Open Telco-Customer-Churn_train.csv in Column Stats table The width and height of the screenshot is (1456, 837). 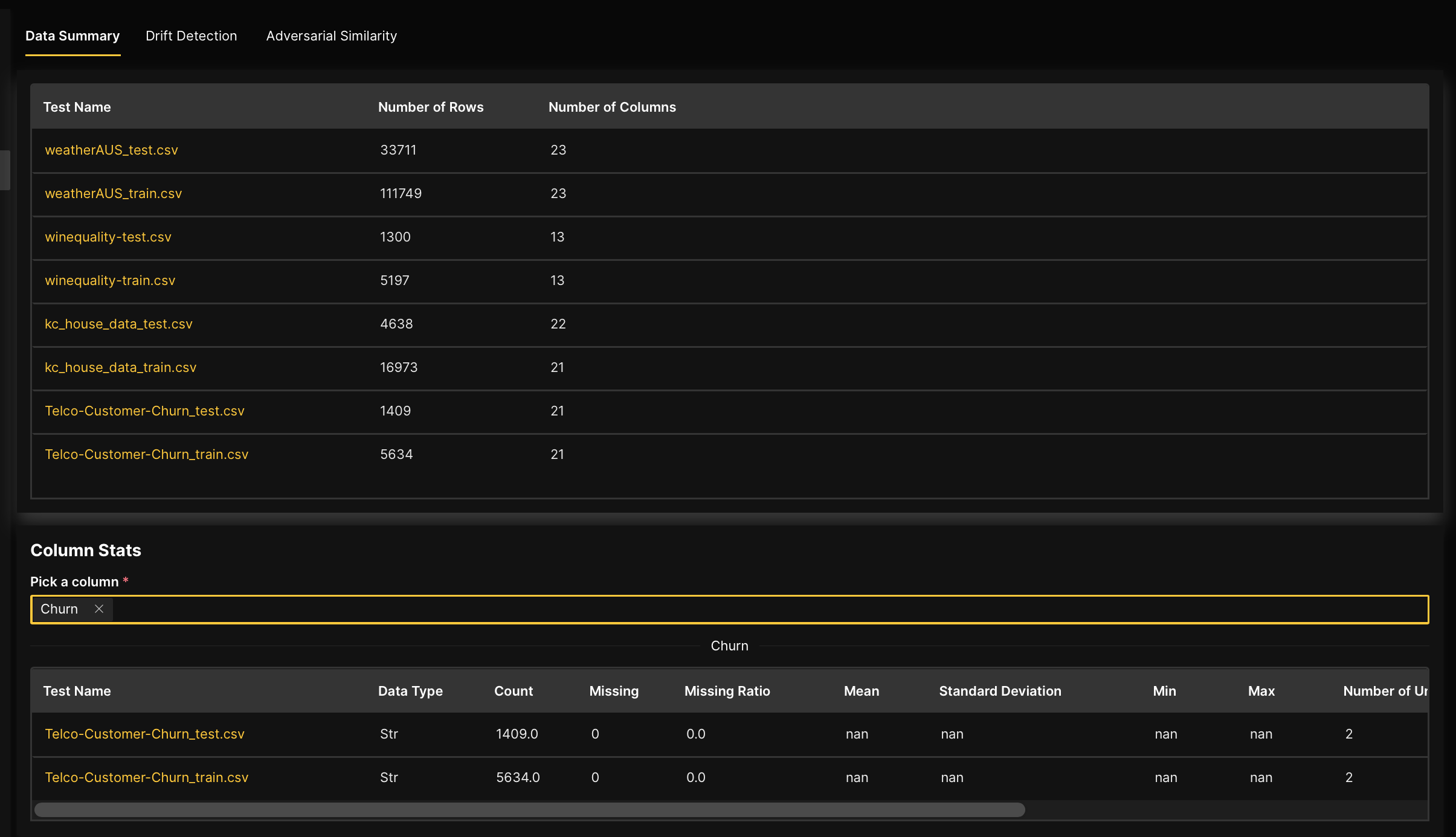[146, 777]
